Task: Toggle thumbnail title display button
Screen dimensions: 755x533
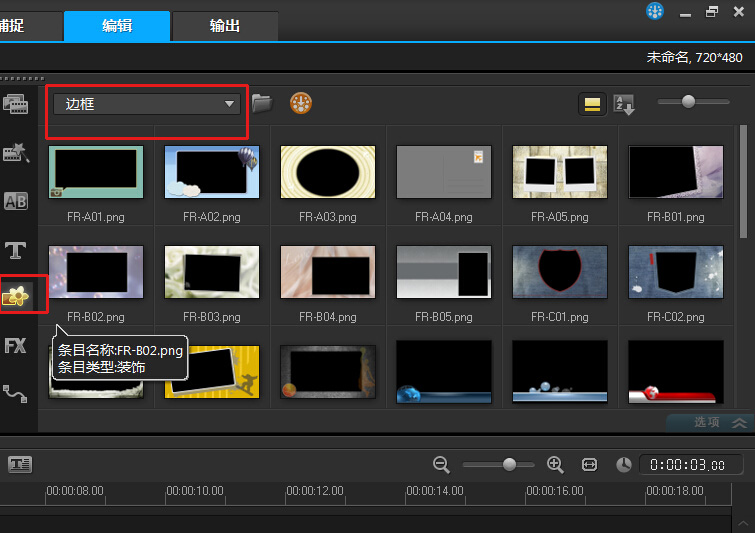Action: pos(593,104)
